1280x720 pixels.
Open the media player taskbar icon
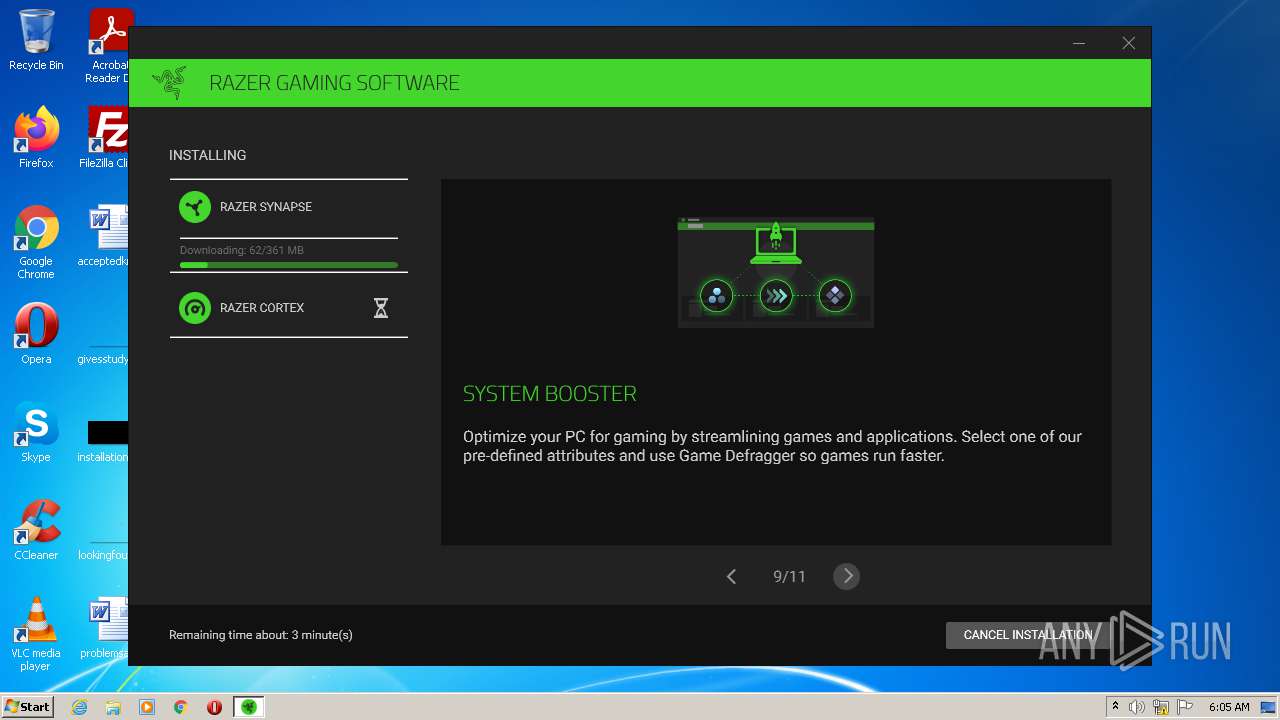(x=147, y=707)
